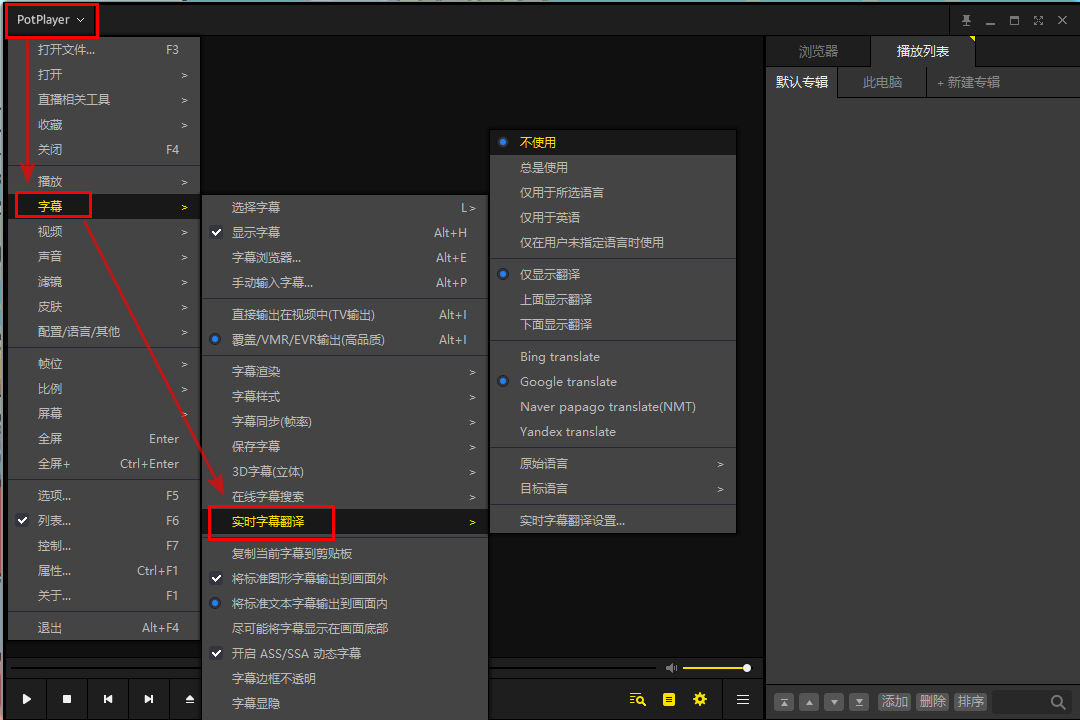Screen dimensions: 1080x720
Task: Click 退出 menu item
Action: tap(104, 628)
